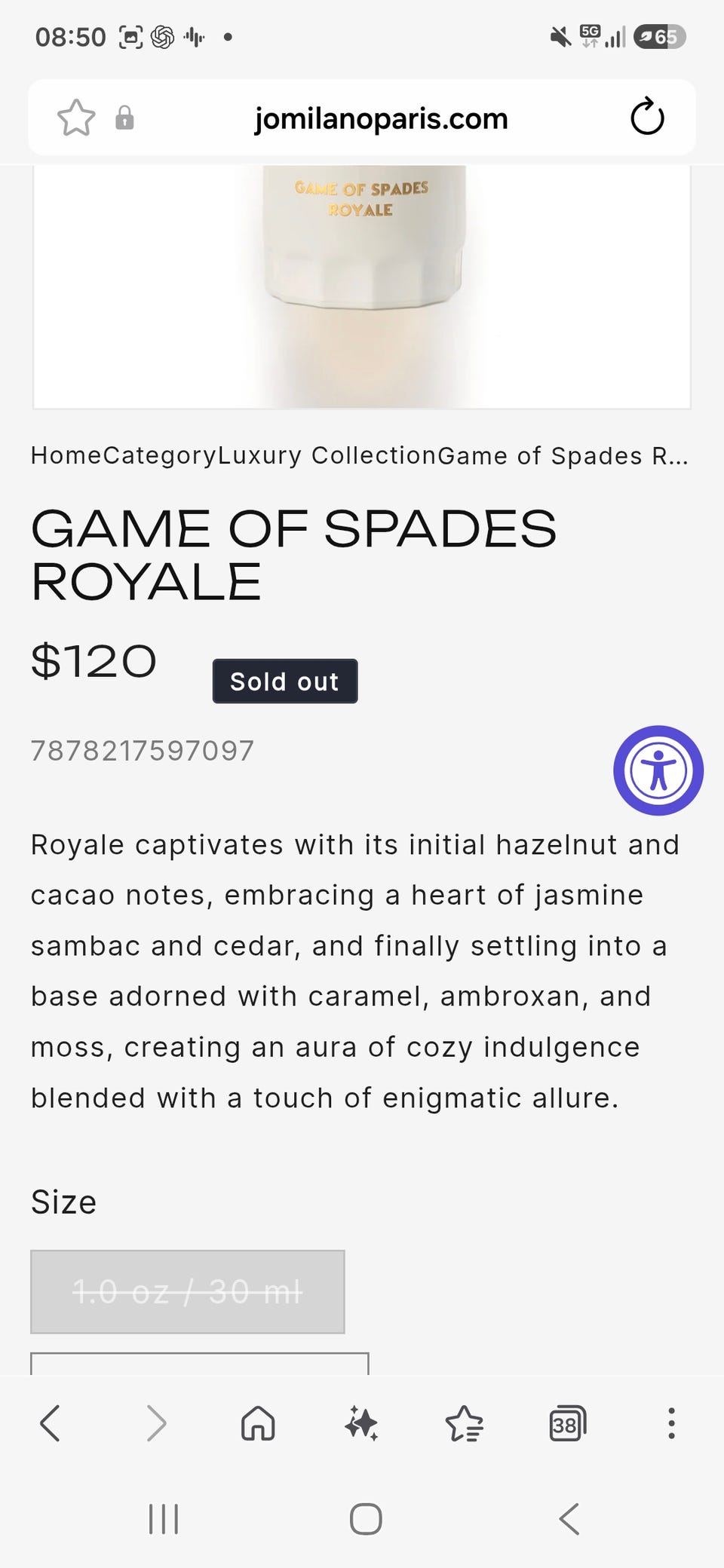
Task: Tap the padlock site security icon
Action: (x=124, y=118)
